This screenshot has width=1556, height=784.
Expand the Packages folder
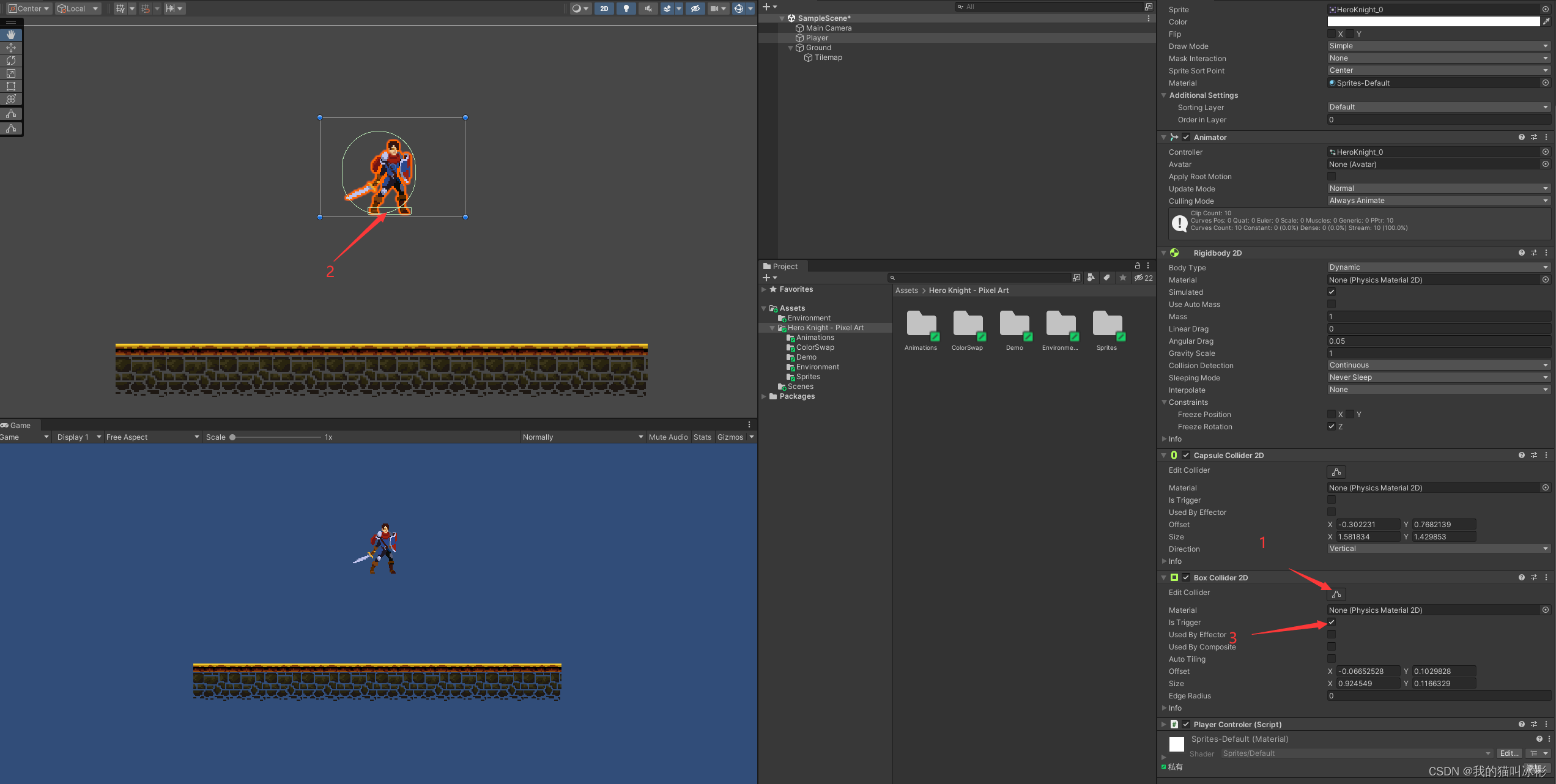(x=764, y=396)
